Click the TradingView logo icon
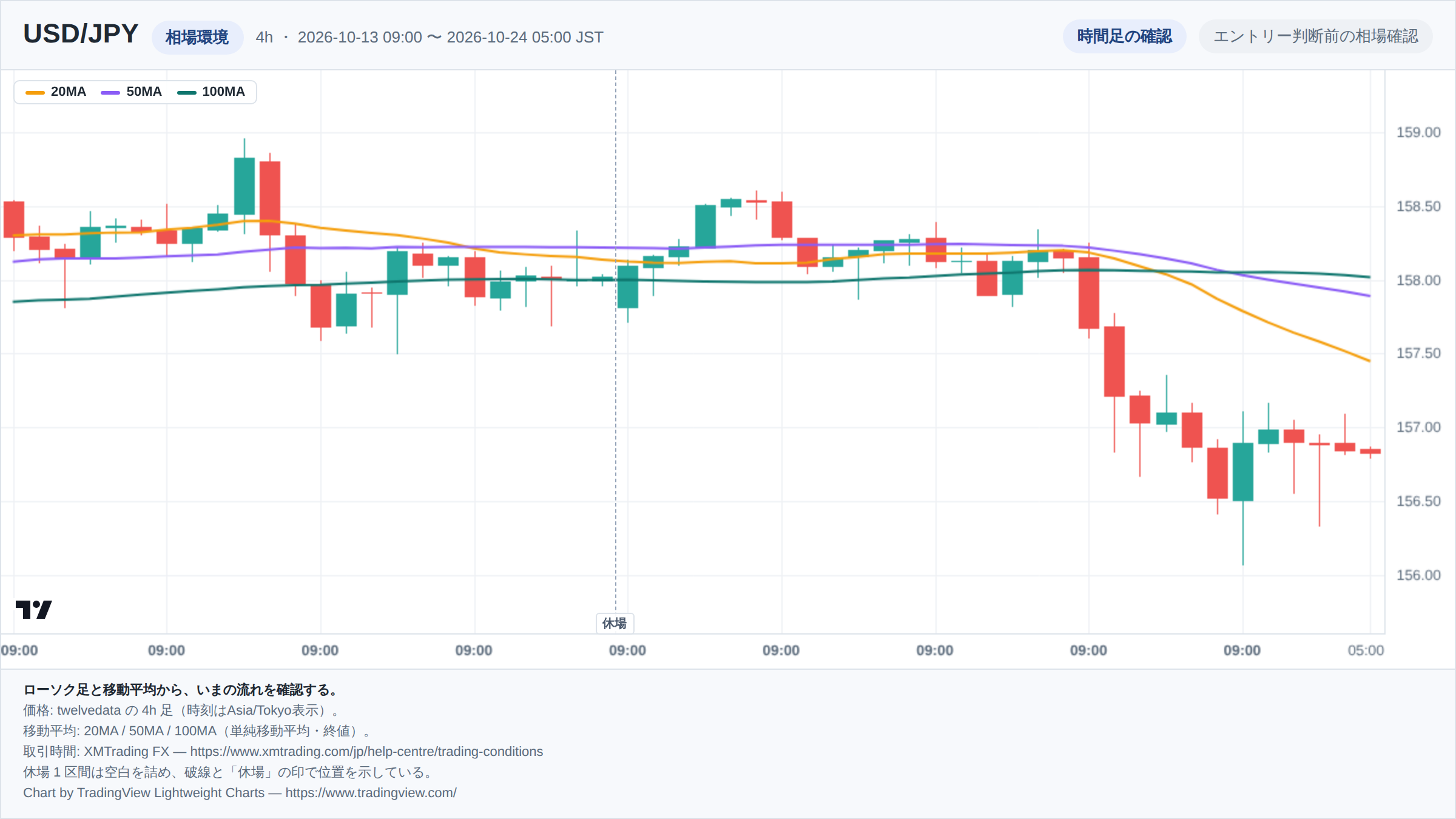The height and width of the screenshot is (819, 1456). (33, 609)
